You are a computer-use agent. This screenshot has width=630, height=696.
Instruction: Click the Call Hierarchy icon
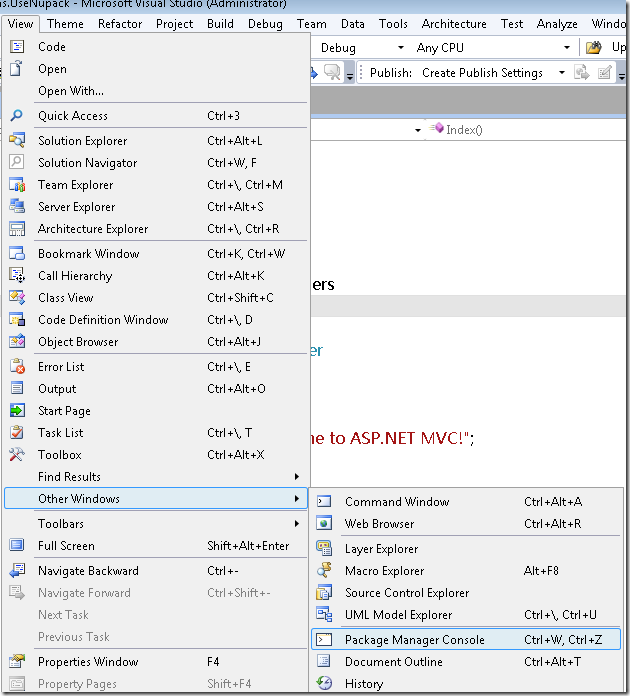(17, 276)
